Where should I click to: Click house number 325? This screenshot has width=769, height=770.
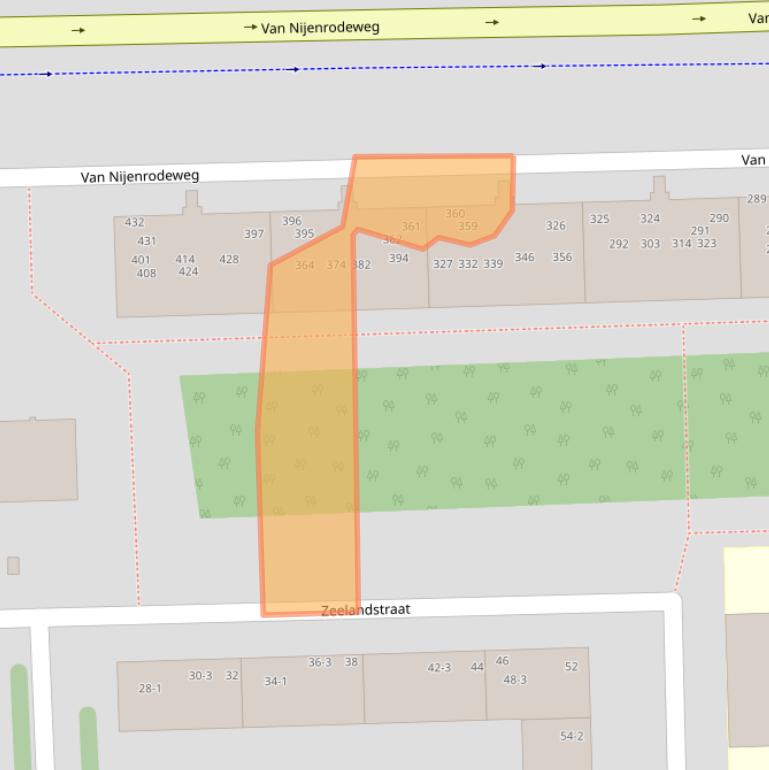click(x=599, y=219)
